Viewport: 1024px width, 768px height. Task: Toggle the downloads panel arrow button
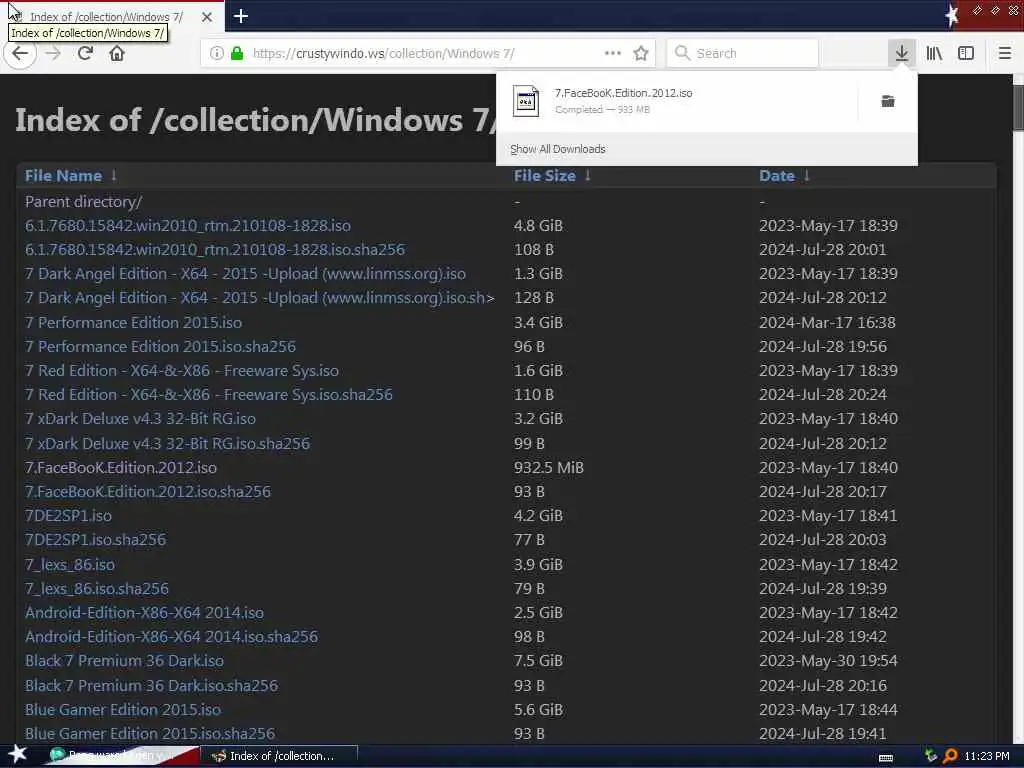coord(901,54)
